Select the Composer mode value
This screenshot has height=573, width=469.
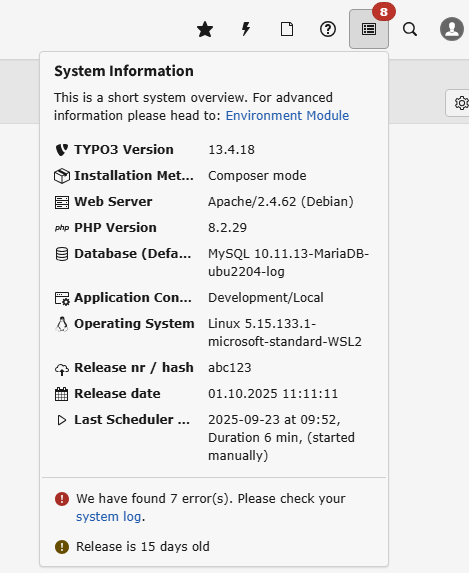[257, 176]
